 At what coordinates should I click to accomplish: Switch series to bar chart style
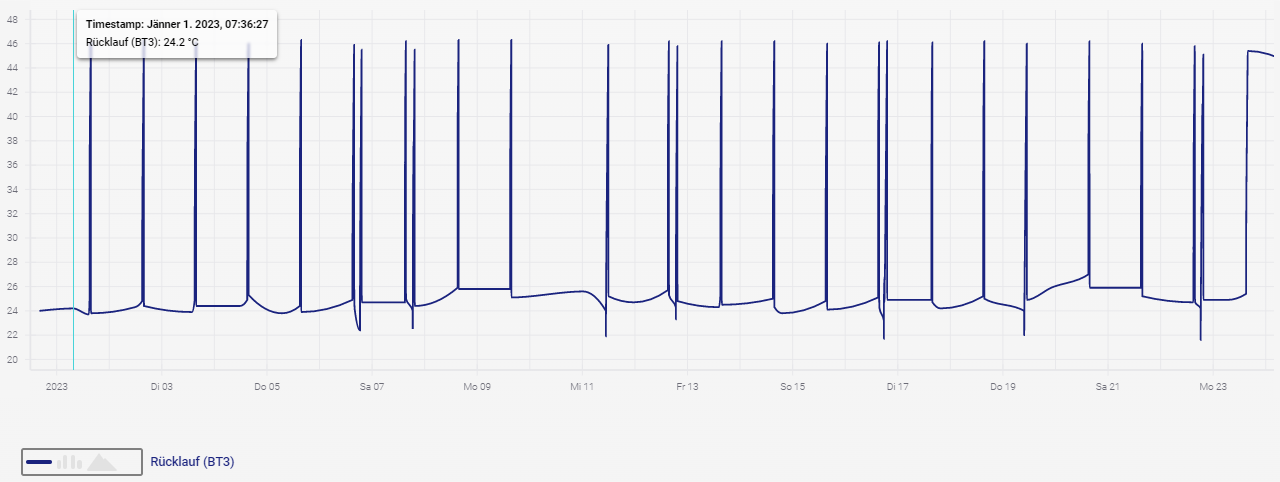(x=69, y=462)
